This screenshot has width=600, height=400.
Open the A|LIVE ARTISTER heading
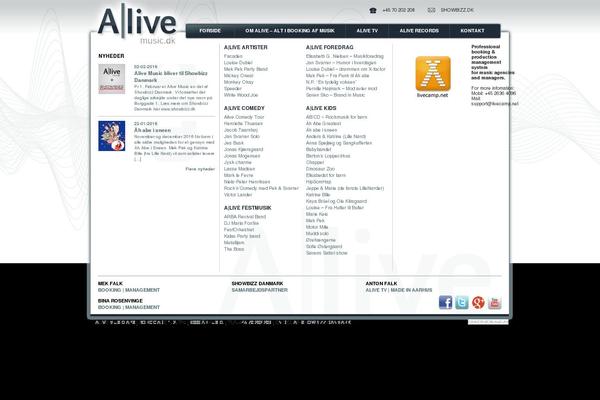click(x=246, y=47)
